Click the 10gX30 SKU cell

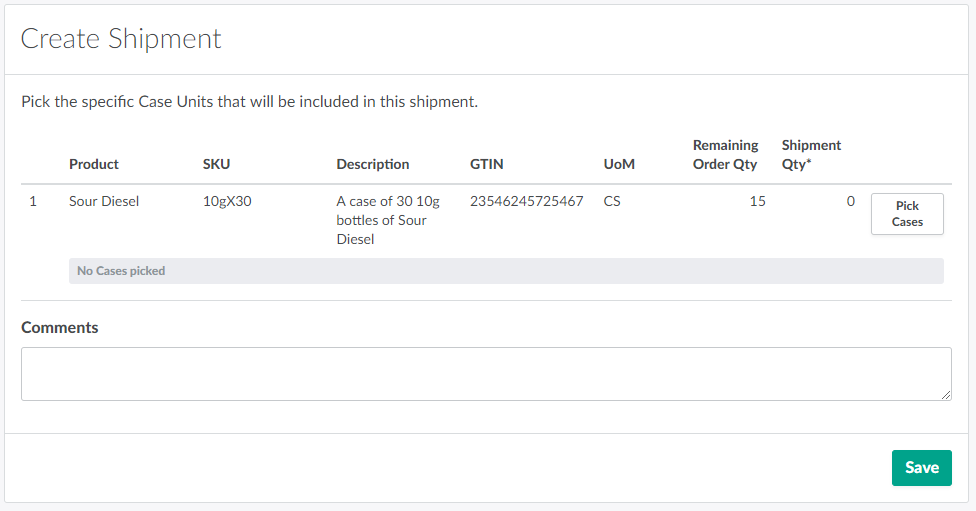(227, 201)
